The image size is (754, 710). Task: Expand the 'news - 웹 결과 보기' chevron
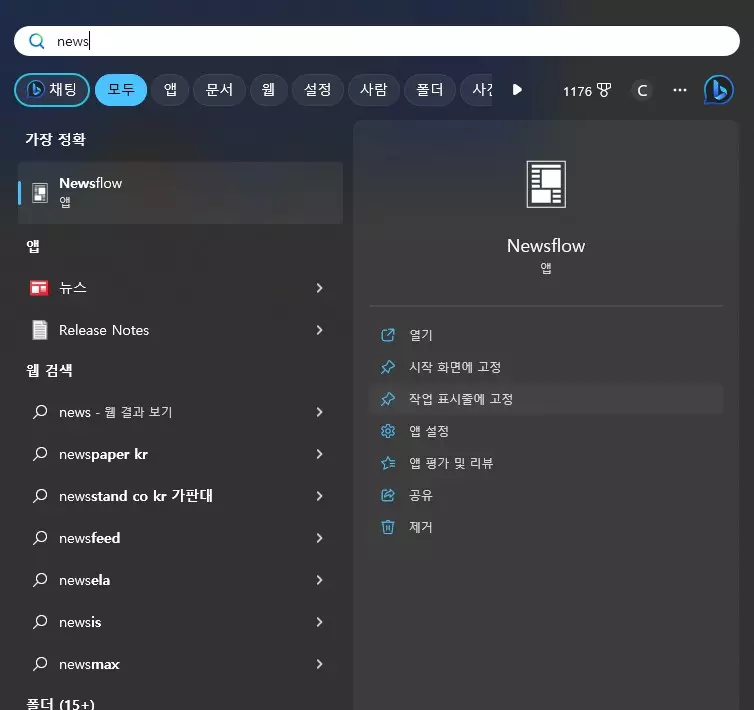pos(319,412)
